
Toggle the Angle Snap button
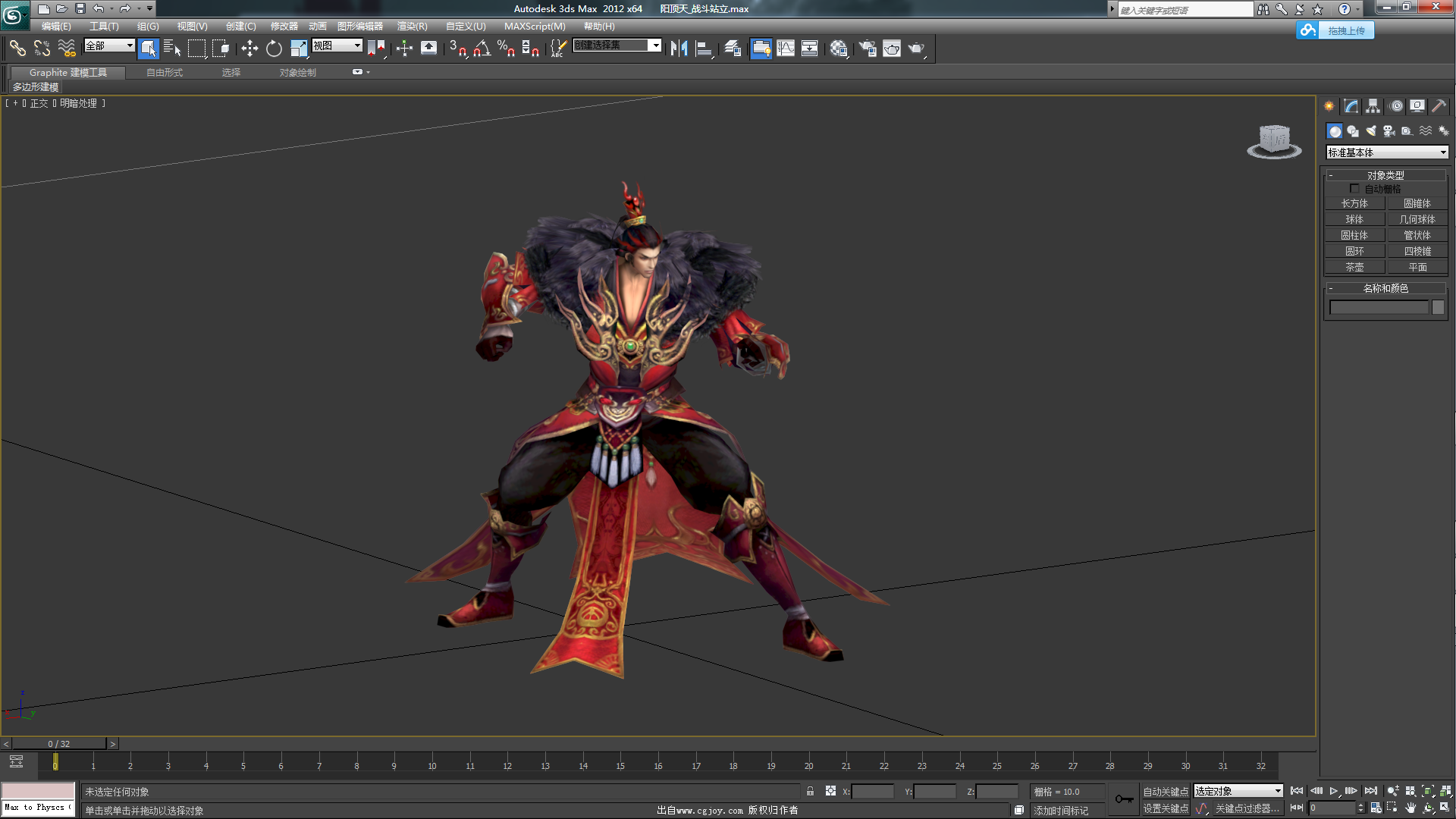click(x=482, y=49)
